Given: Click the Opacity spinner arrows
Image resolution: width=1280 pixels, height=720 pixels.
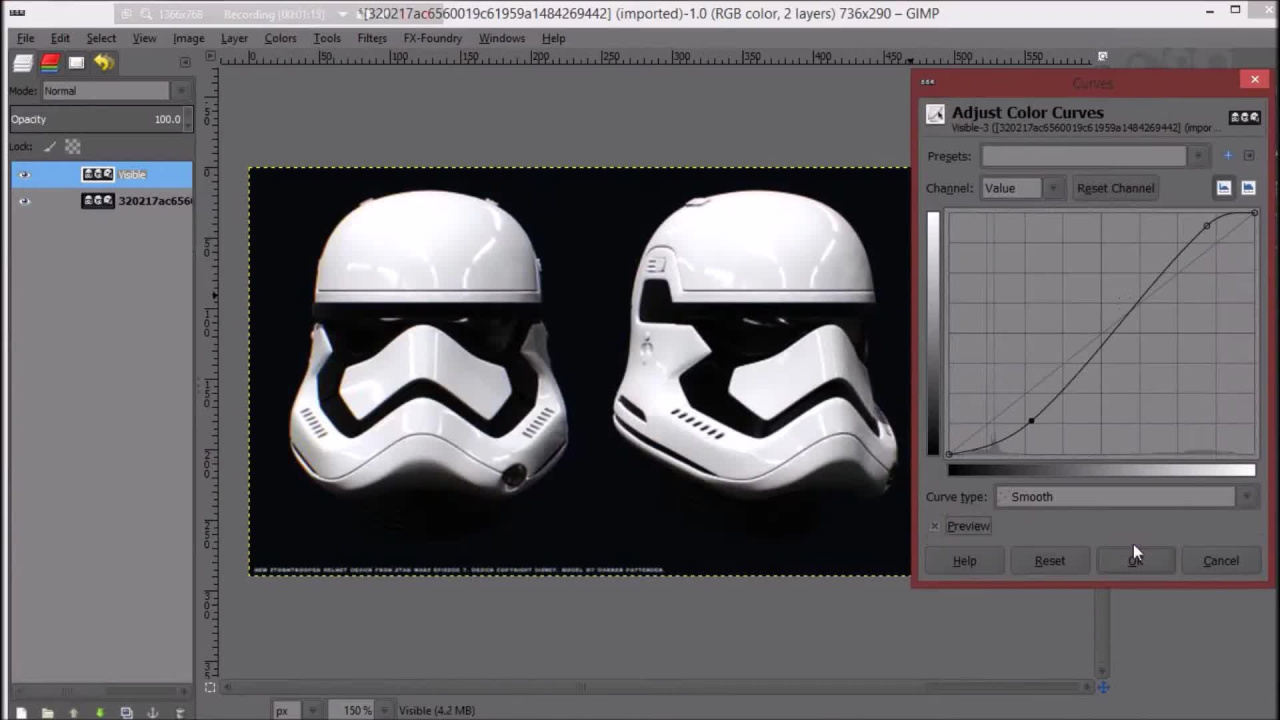Looking at the screenshot, I should [x=188, y=119].
